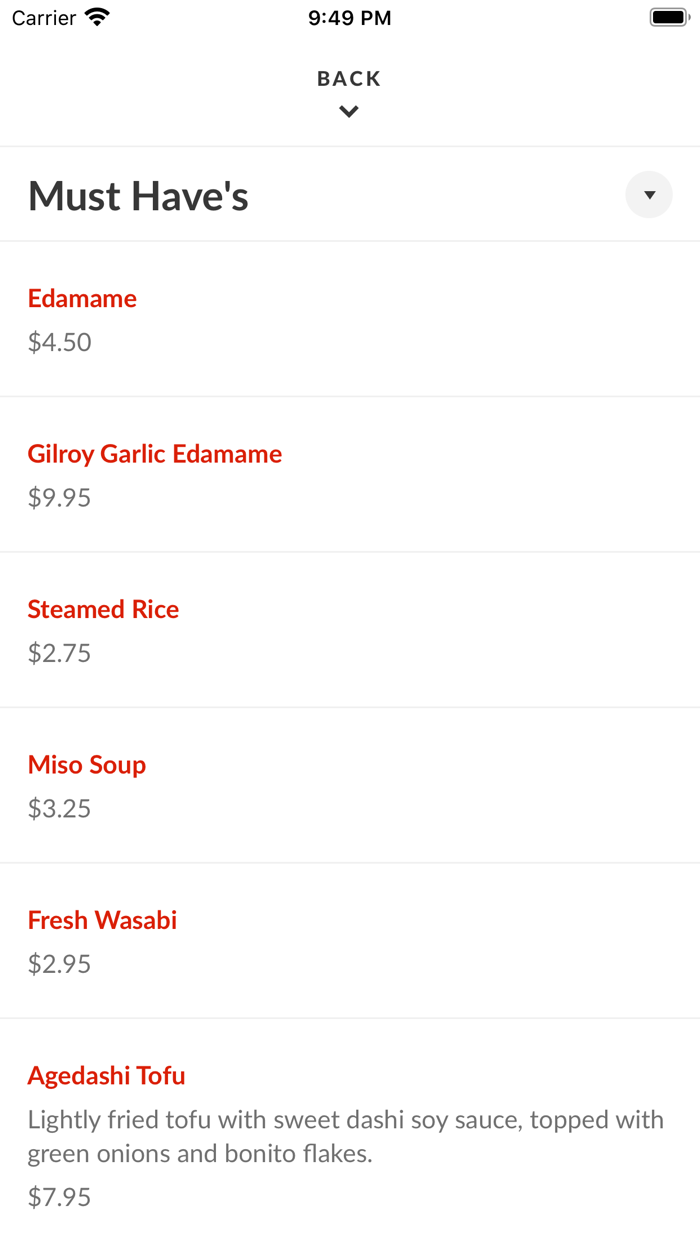Tap BACK at top of screen
This screenshot has height=1244, width=700.
tap(348, 78)
